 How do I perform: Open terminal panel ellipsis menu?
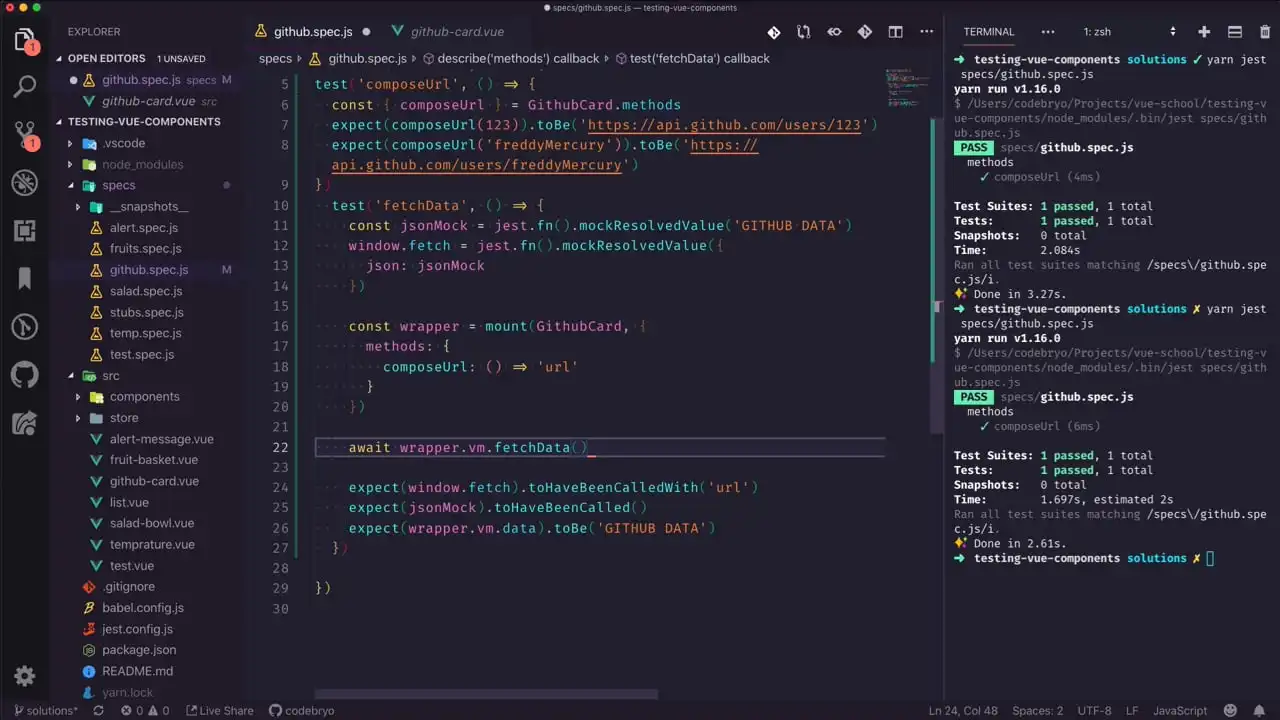(1048, 32)
